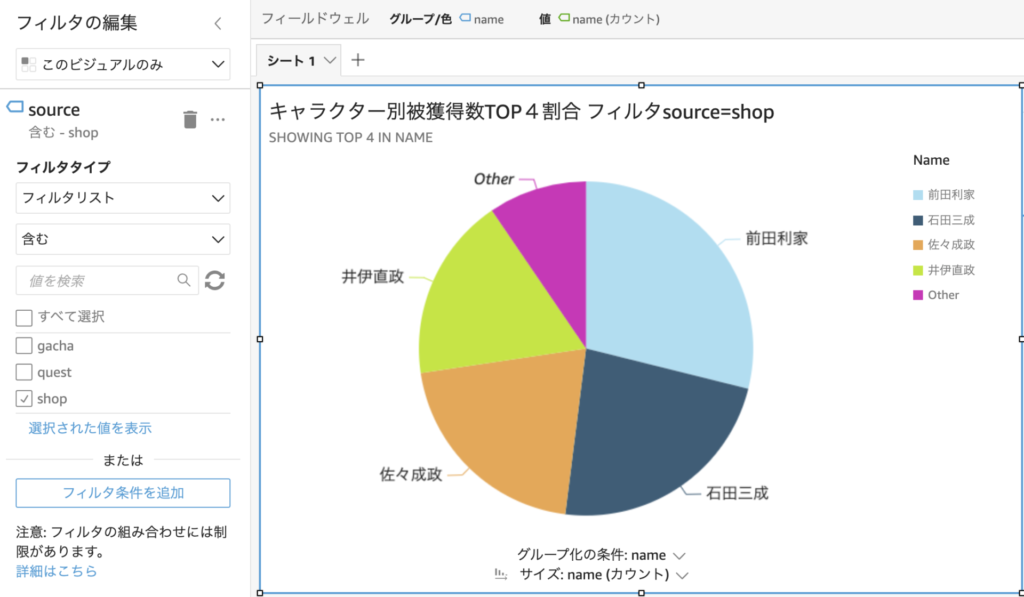This screenshot has width=1024, height=597.
Task: Click the 前田利家 pie label text
Action: [x=777, y=238]
